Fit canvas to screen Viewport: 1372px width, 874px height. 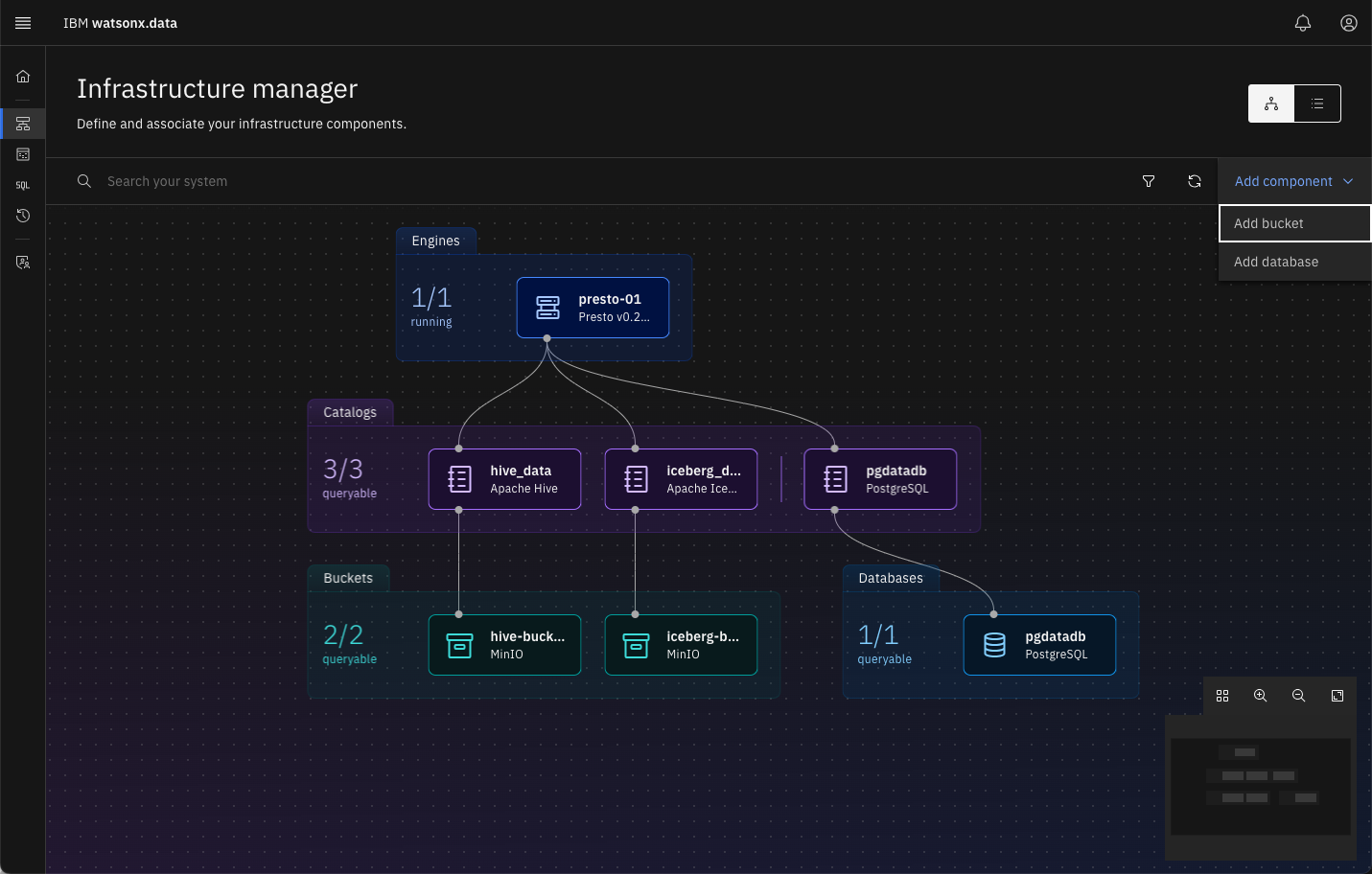[x=1337, y=696]
